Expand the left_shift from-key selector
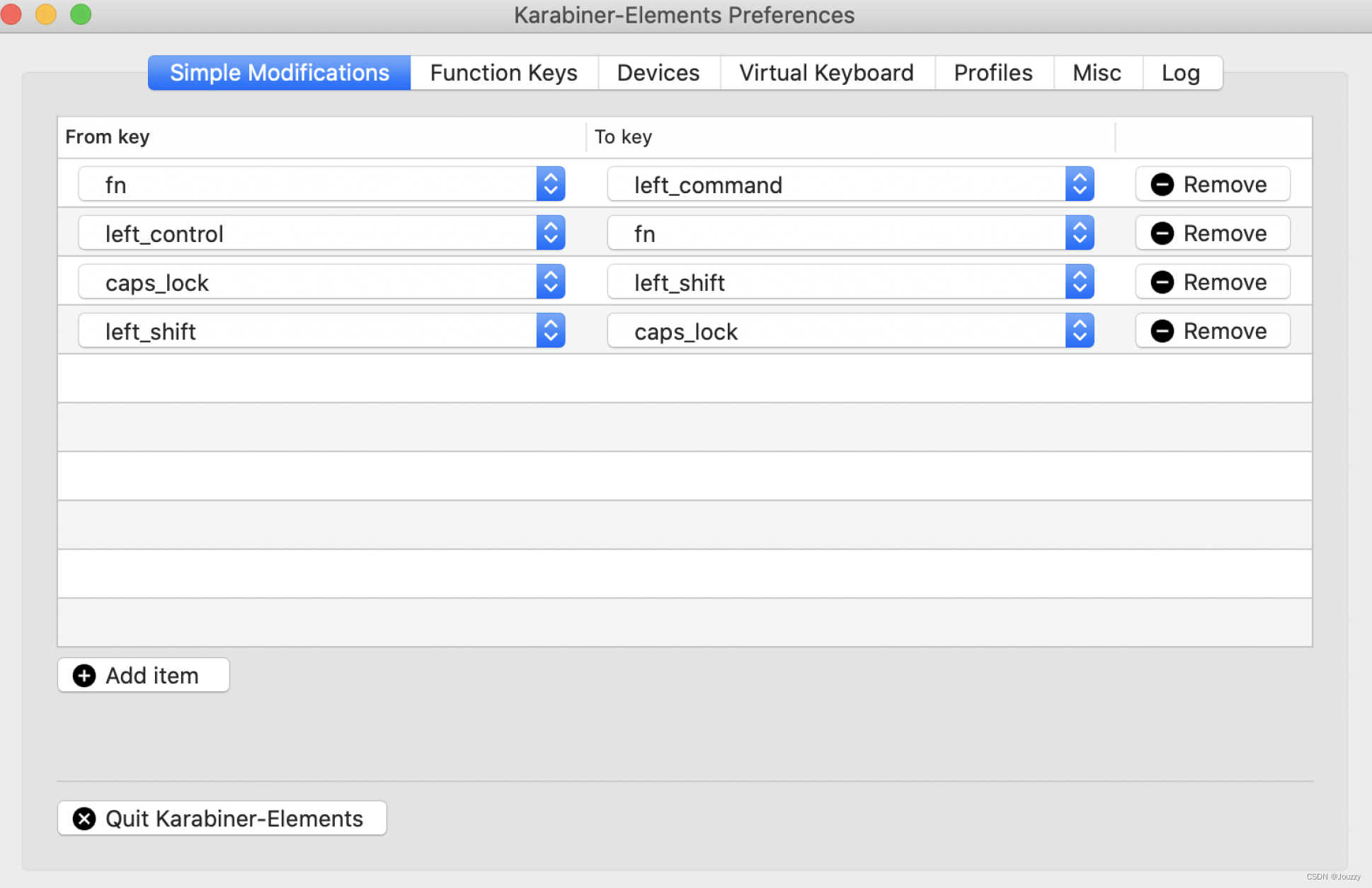Screen dimensions: 1372x888 [550, 331]
